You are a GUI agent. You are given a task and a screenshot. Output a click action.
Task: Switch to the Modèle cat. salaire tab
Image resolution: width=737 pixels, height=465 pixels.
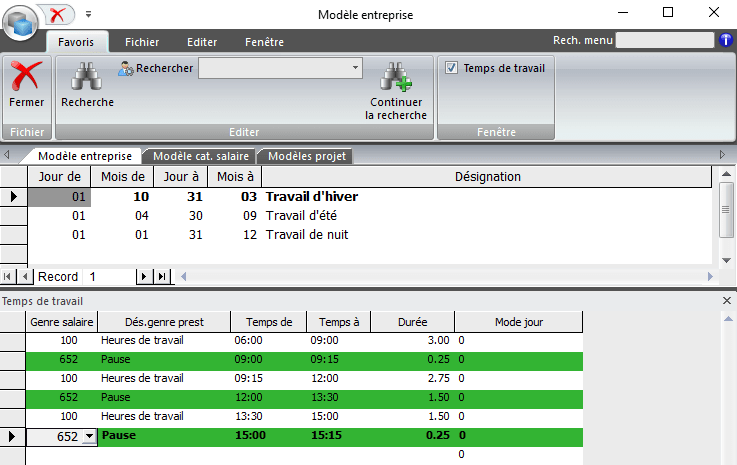(x=200, y=156)
